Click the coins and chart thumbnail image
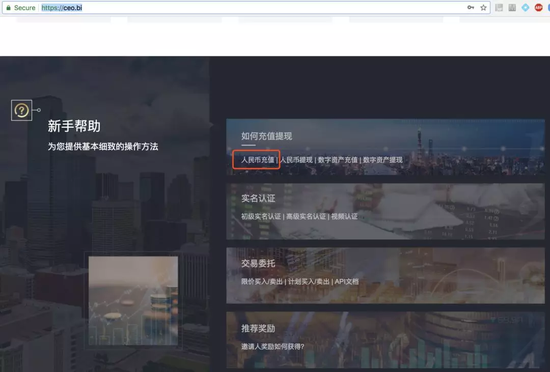550x372 pixels. [x=133, y=300]
